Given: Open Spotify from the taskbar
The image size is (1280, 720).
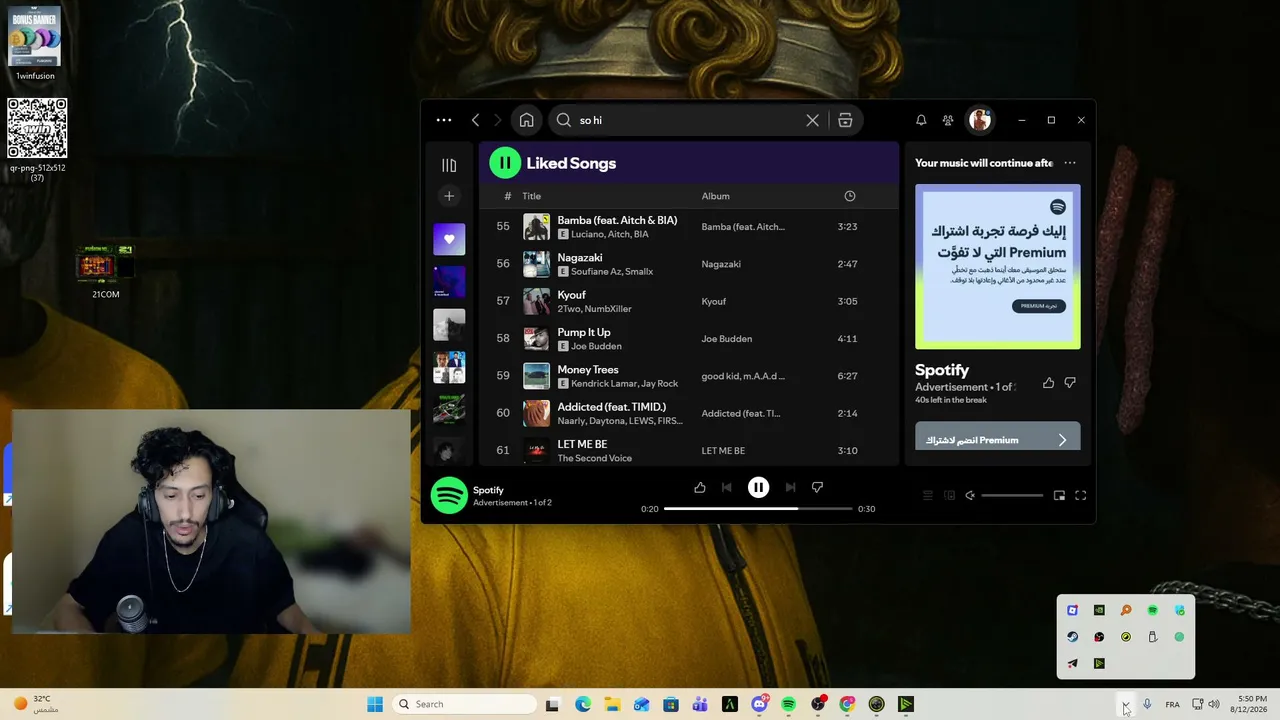Looking at the screenshot, I should point(789,704).
